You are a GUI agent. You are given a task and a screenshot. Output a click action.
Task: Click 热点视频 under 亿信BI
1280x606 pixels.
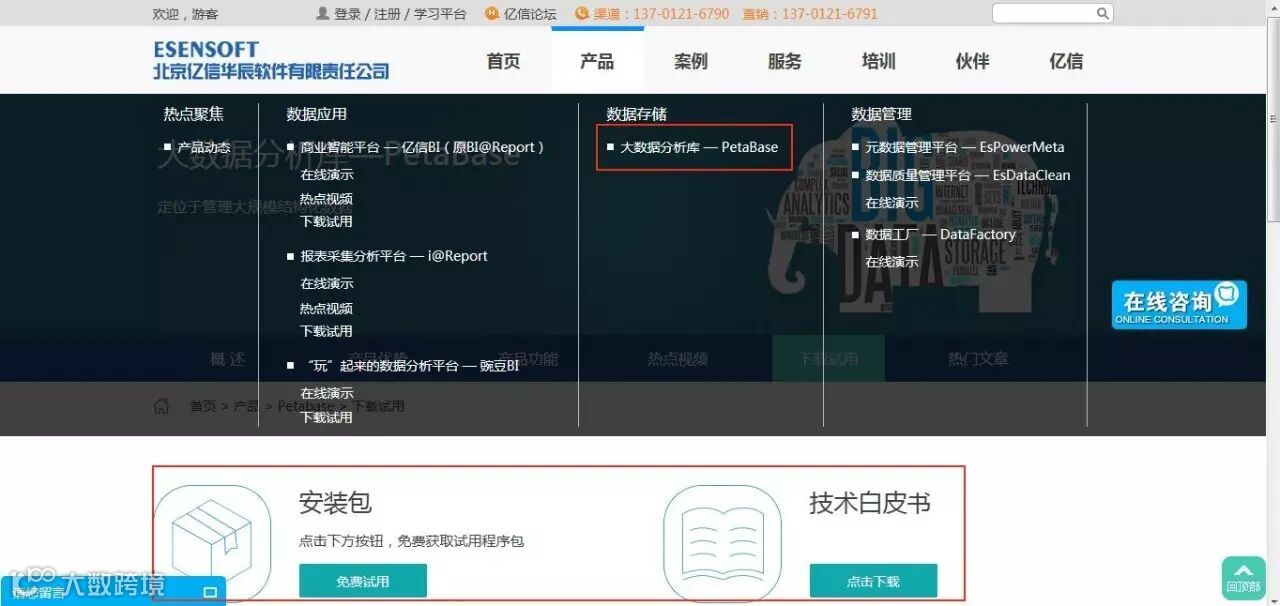click(327, 198)
